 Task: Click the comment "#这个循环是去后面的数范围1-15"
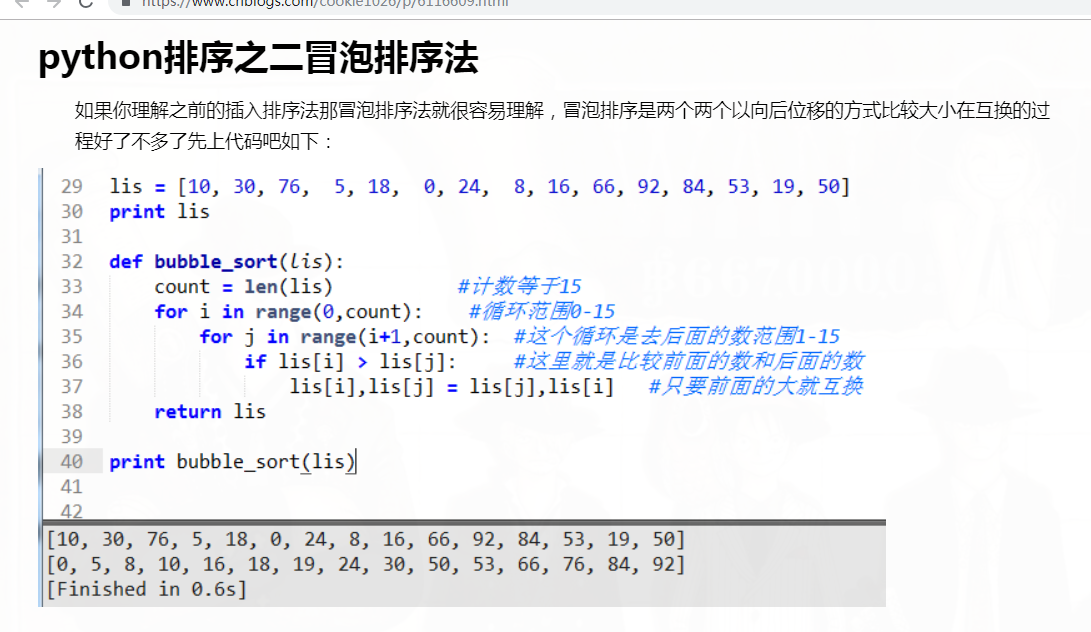pyautogui.click(x=676, y=336)
